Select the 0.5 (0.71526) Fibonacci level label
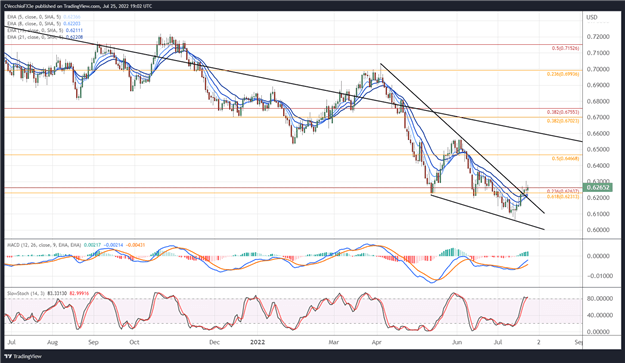 [566, 48]
